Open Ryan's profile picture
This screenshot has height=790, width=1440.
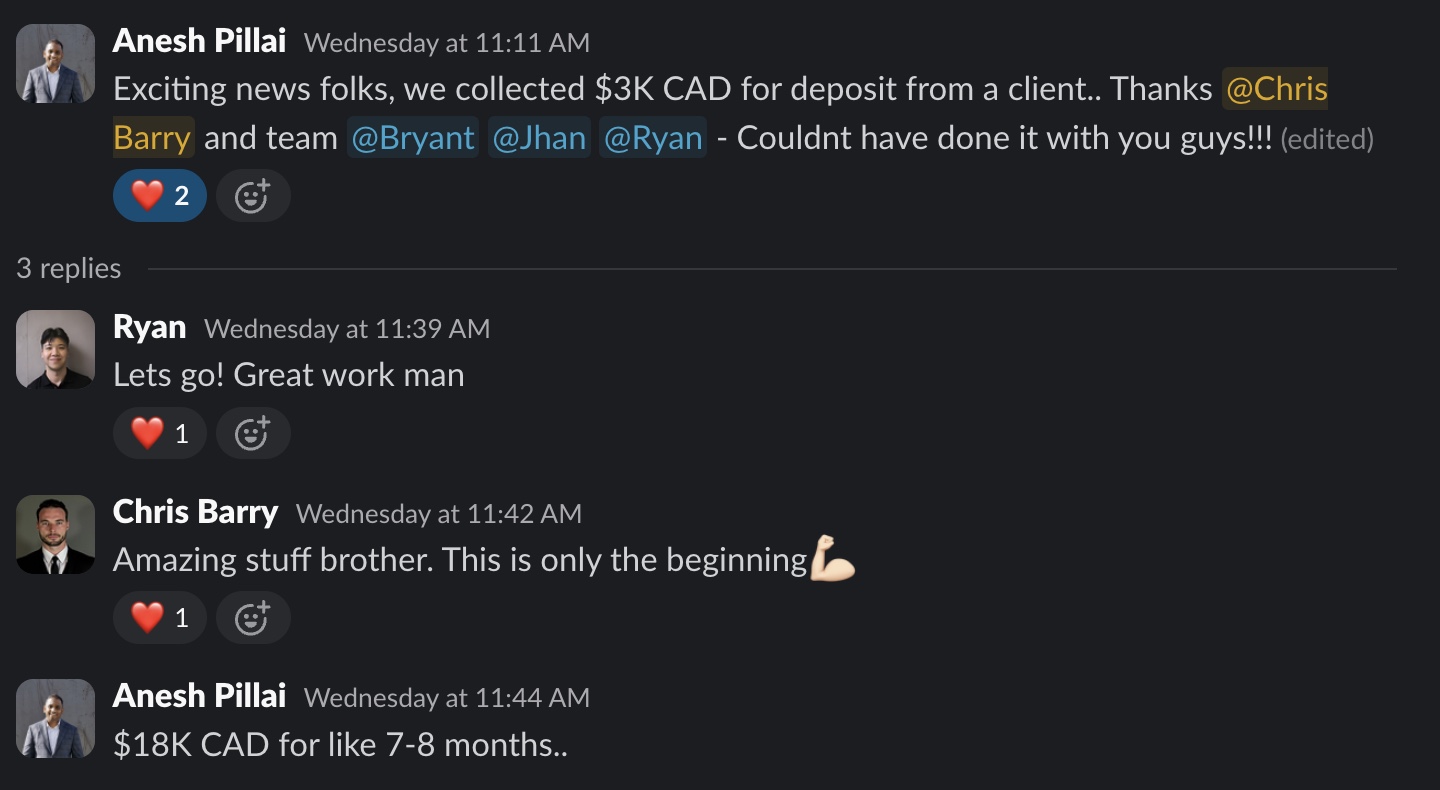point(56,349)
